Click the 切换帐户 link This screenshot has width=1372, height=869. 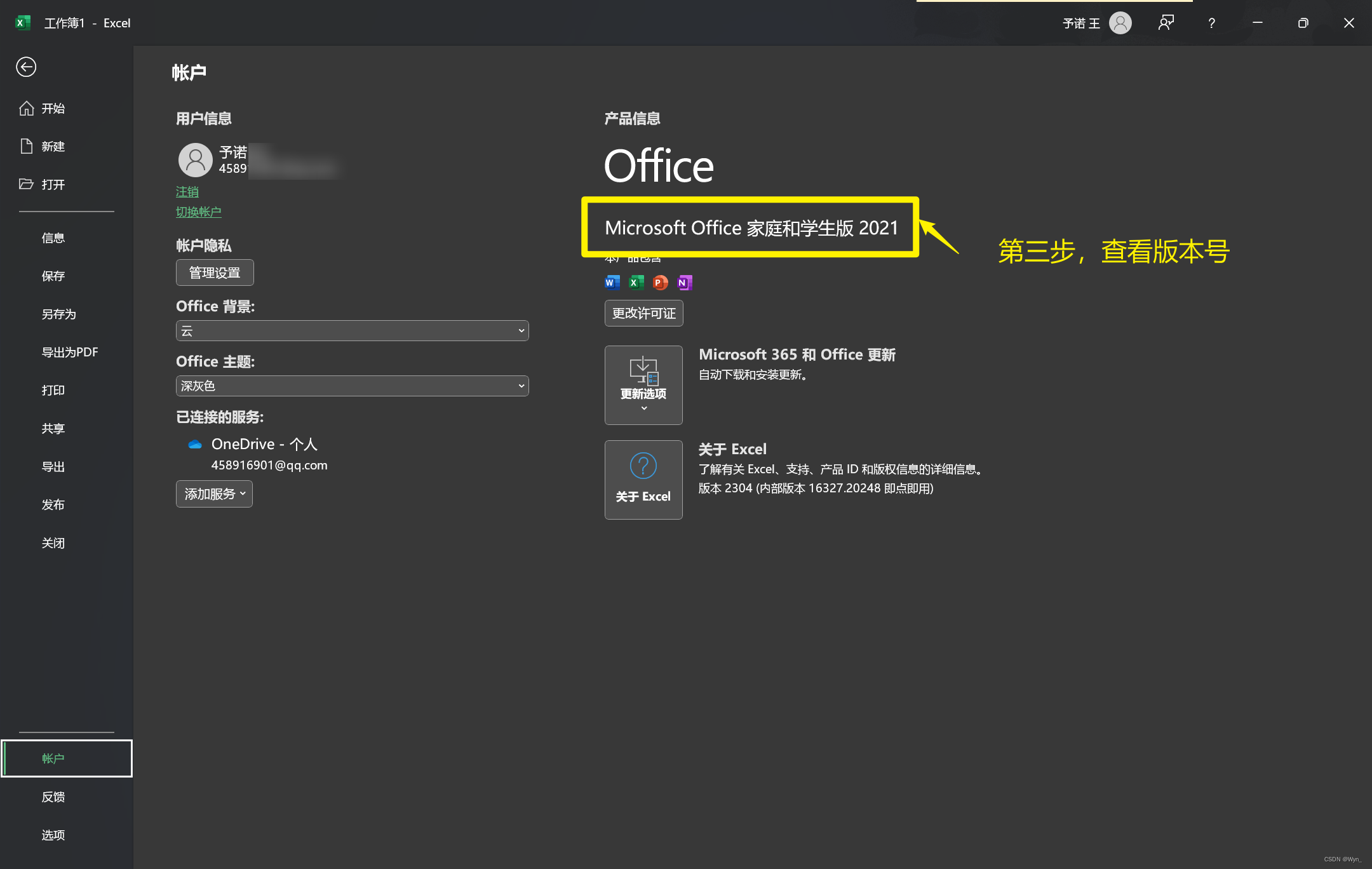(x=198, y=212)
